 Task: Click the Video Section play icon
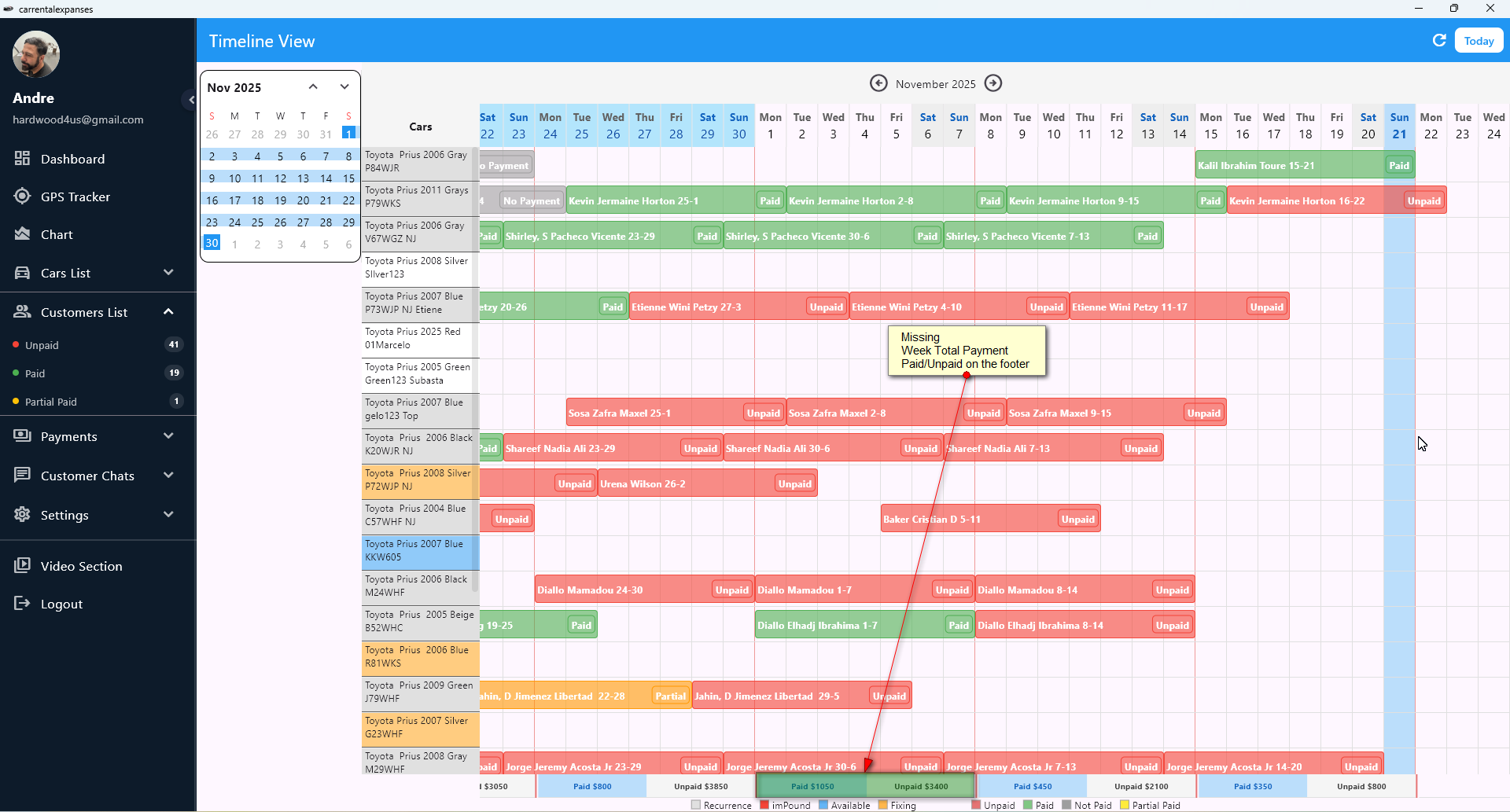coord(22,565)
